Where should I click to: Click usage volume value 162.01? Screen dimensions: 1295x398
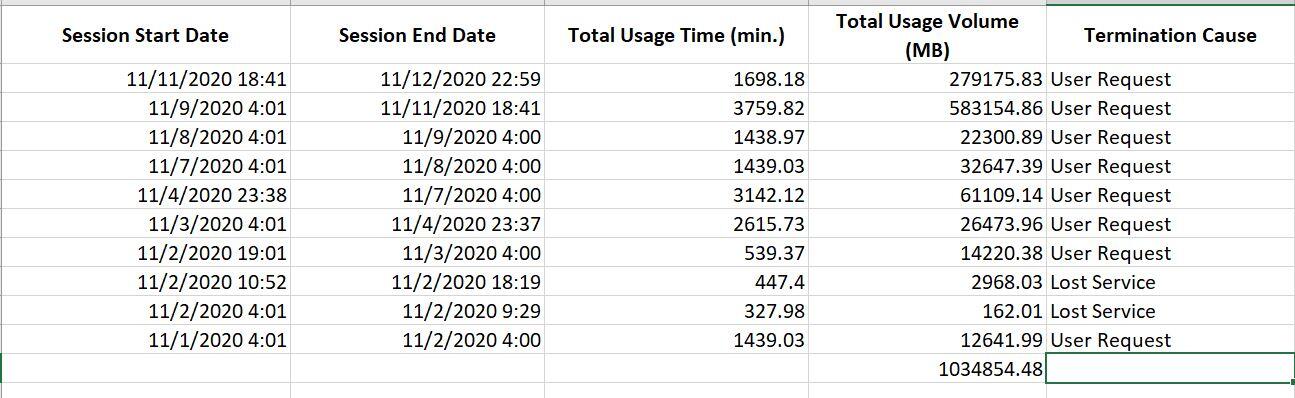(927, 311)
